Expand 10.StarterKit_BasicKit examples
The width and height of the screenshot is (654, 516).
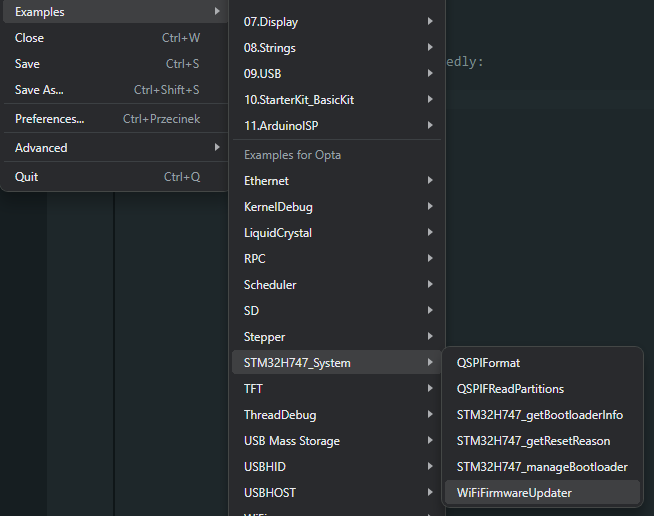coord(337,100)
